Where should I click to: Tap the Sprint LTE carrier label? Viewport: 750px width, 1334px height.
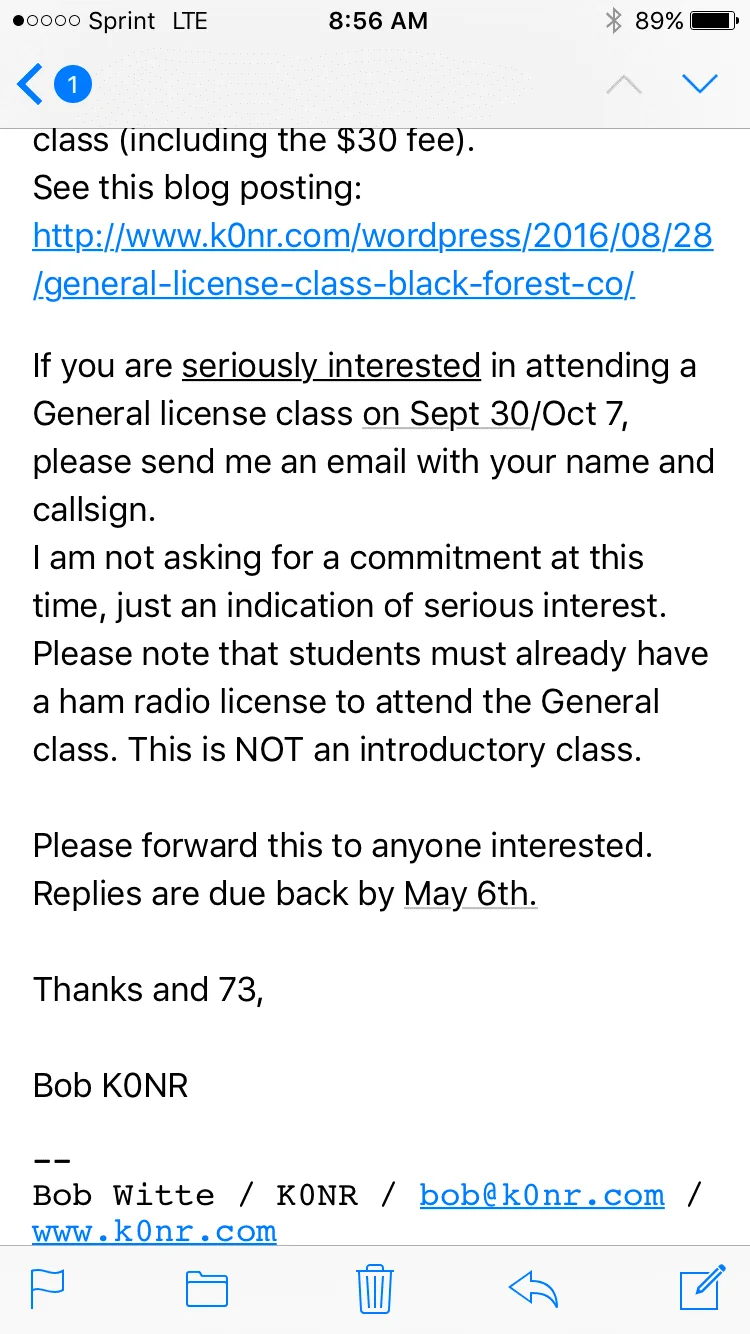(146, 21)
